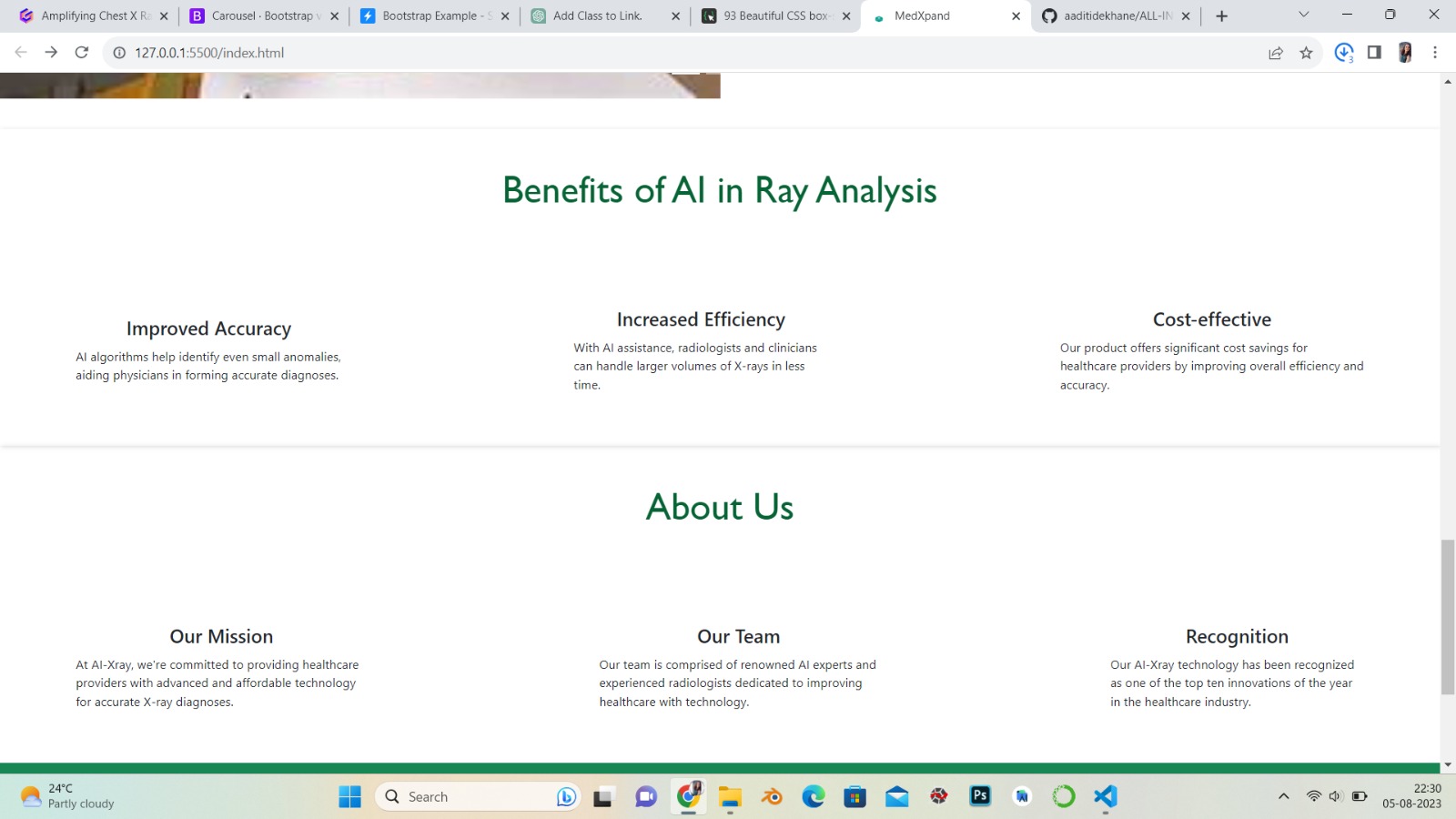Click the 'About Us' heading
The width and height of the screenshot is (1456, 819).
point(720,507)
